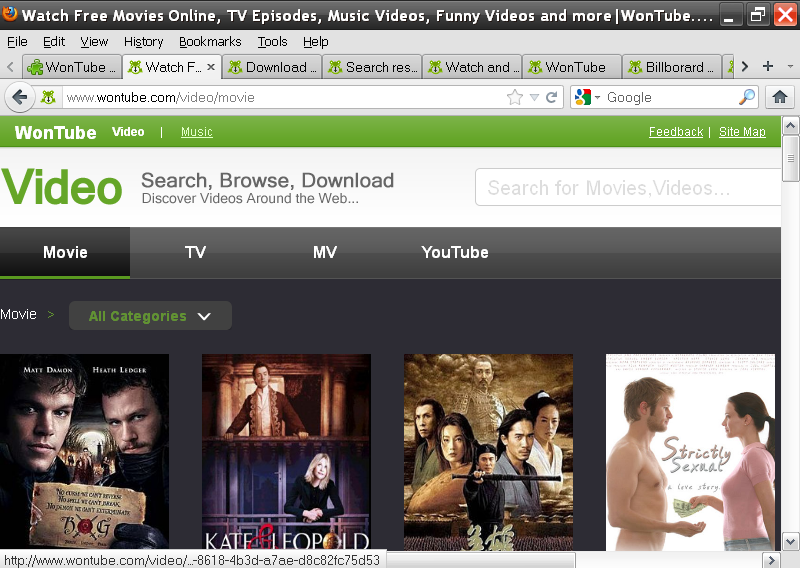800x568 pixels.
Task: Select the MV section tab
Action: [x=325, y=253]
